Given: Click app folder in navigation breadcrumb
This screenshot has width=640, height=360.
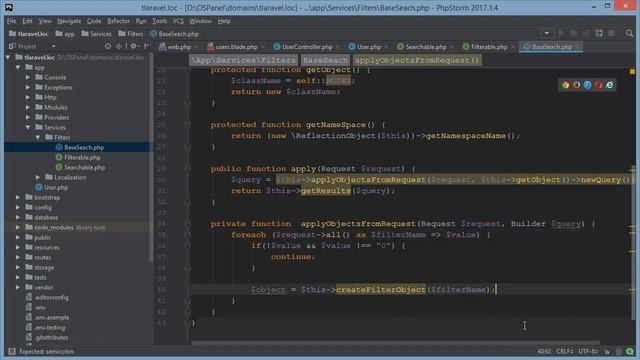Looking at the screenshot, I should tap(65, 34).
